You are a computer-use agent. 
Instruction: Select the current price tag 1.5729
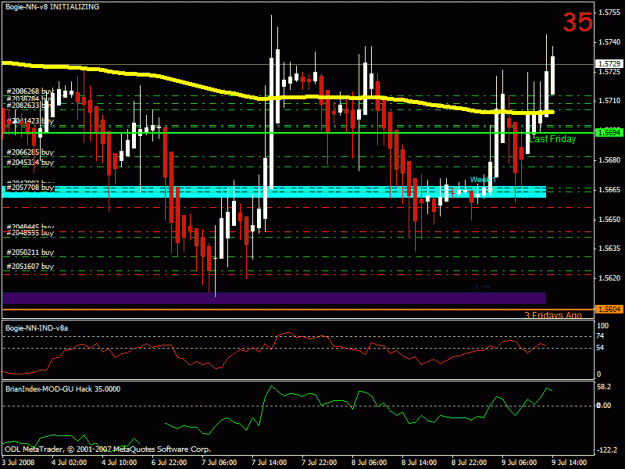point(609,64)
